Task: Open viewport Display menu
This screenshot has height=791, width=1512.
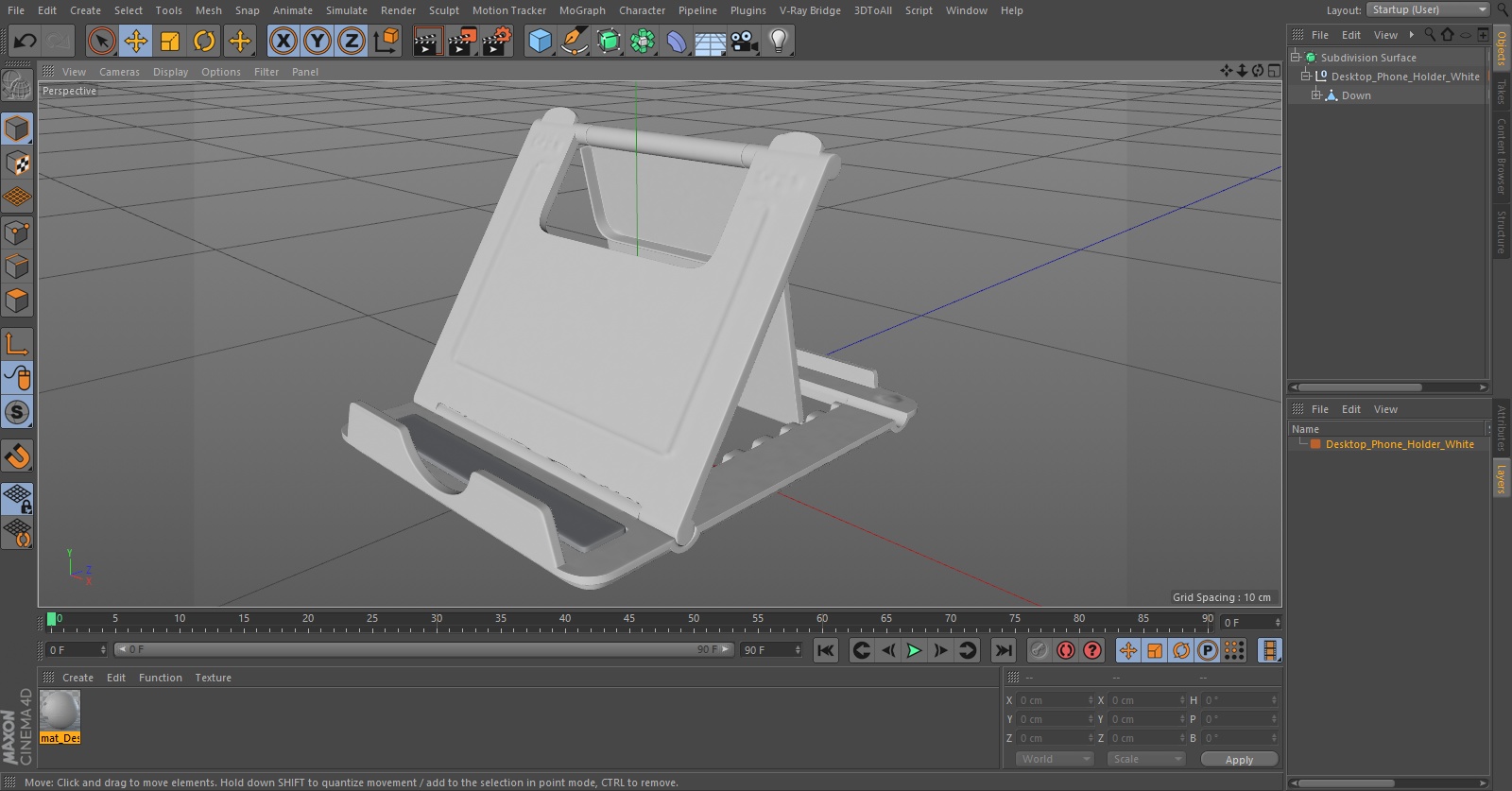Action: tap(170, 72)
